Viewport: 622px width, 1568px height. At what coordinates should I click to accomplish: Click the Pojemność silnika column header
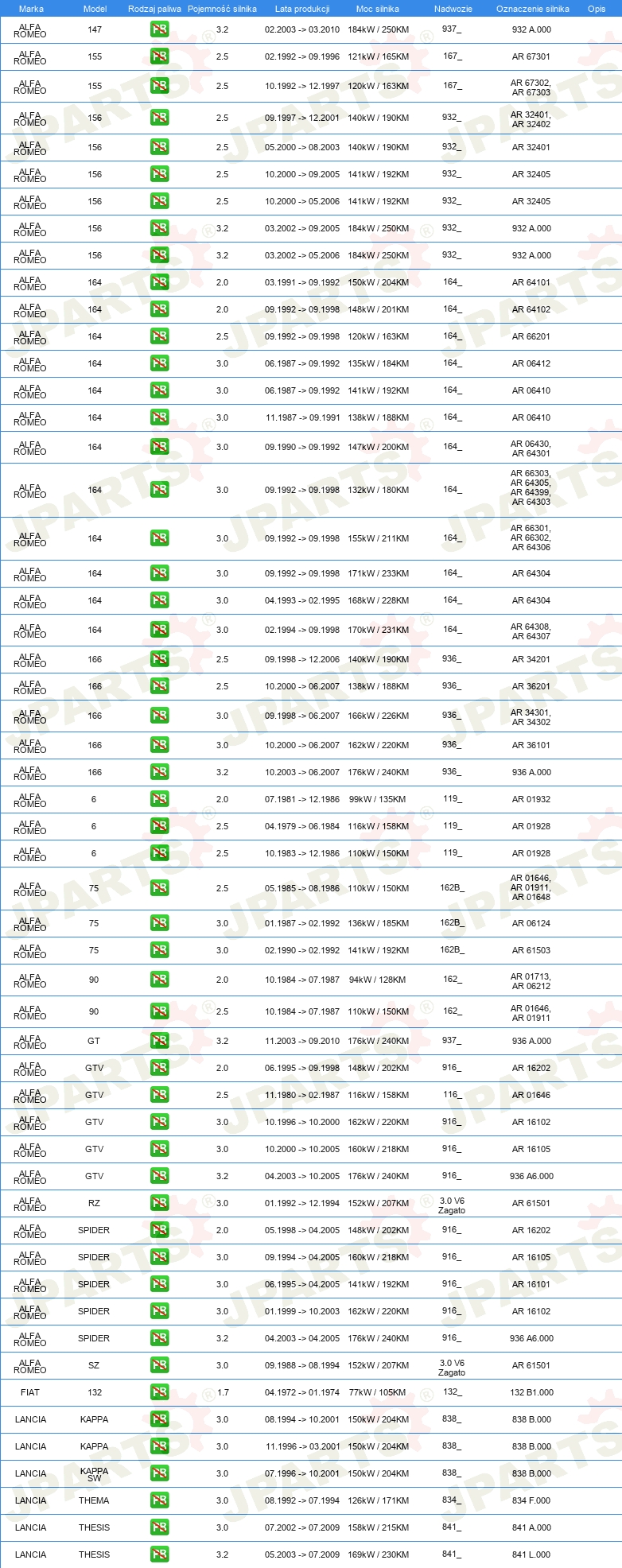point(222,9)
